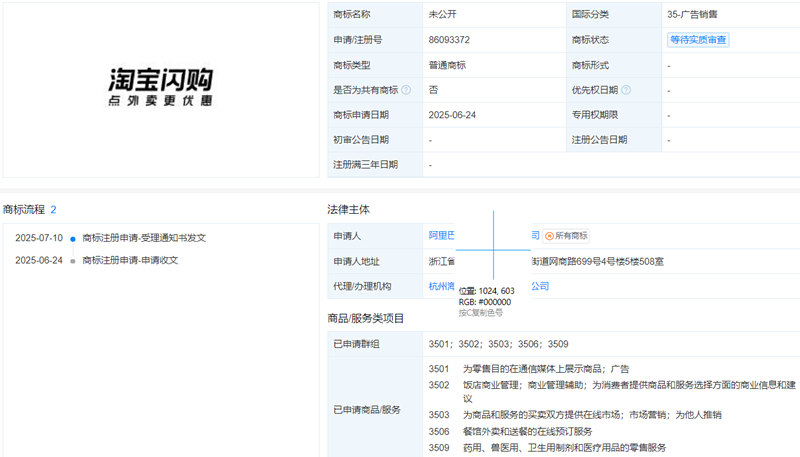Click the registration number 86093372
The height and width of the screenshot is (457, 800).
pyautogui.click(x=449, y=40)
